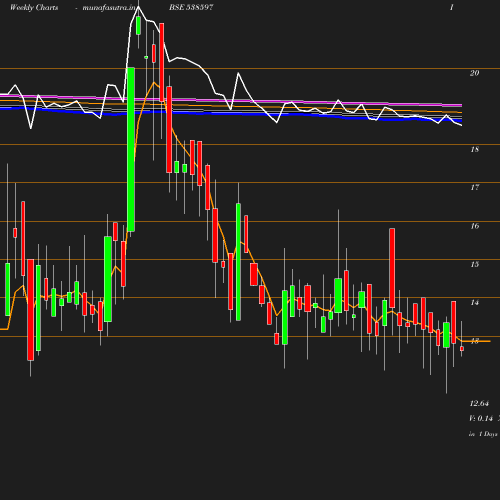
Task: Click the 'in 1 Days' label
Action: [x=483, y=434]
